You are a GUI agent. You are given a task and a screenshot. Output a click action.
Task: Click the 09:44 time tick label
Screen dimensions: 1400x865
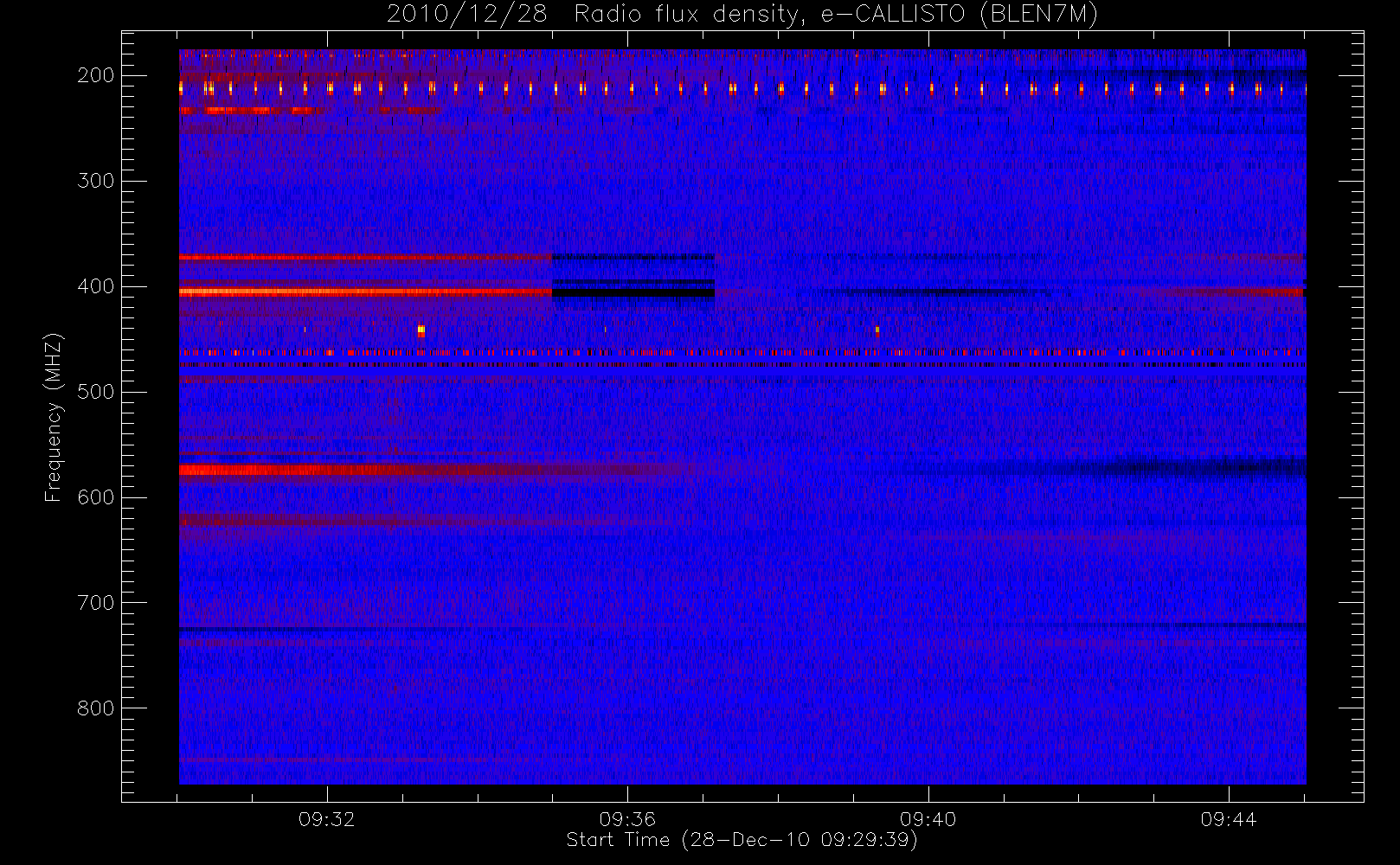(1229, 819)
